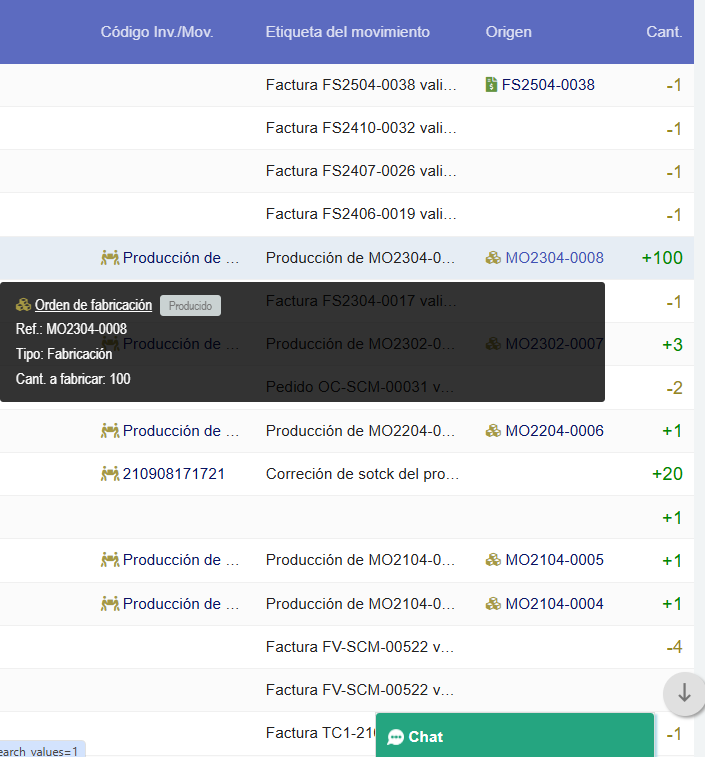This screenshot has width=705, height=757.
Task: Click the quantity -4
Action: (674, 646)
